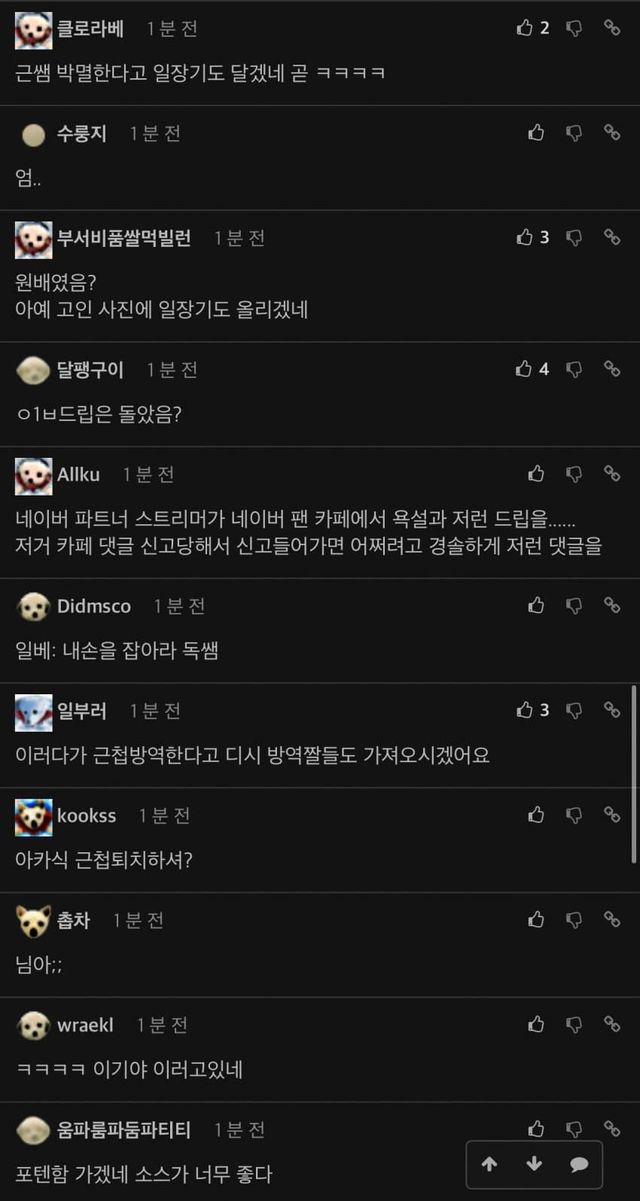640x1201 pixels.
Task: Open 움파룸파둠파티티's profile by username
Action: (124, 1130)
